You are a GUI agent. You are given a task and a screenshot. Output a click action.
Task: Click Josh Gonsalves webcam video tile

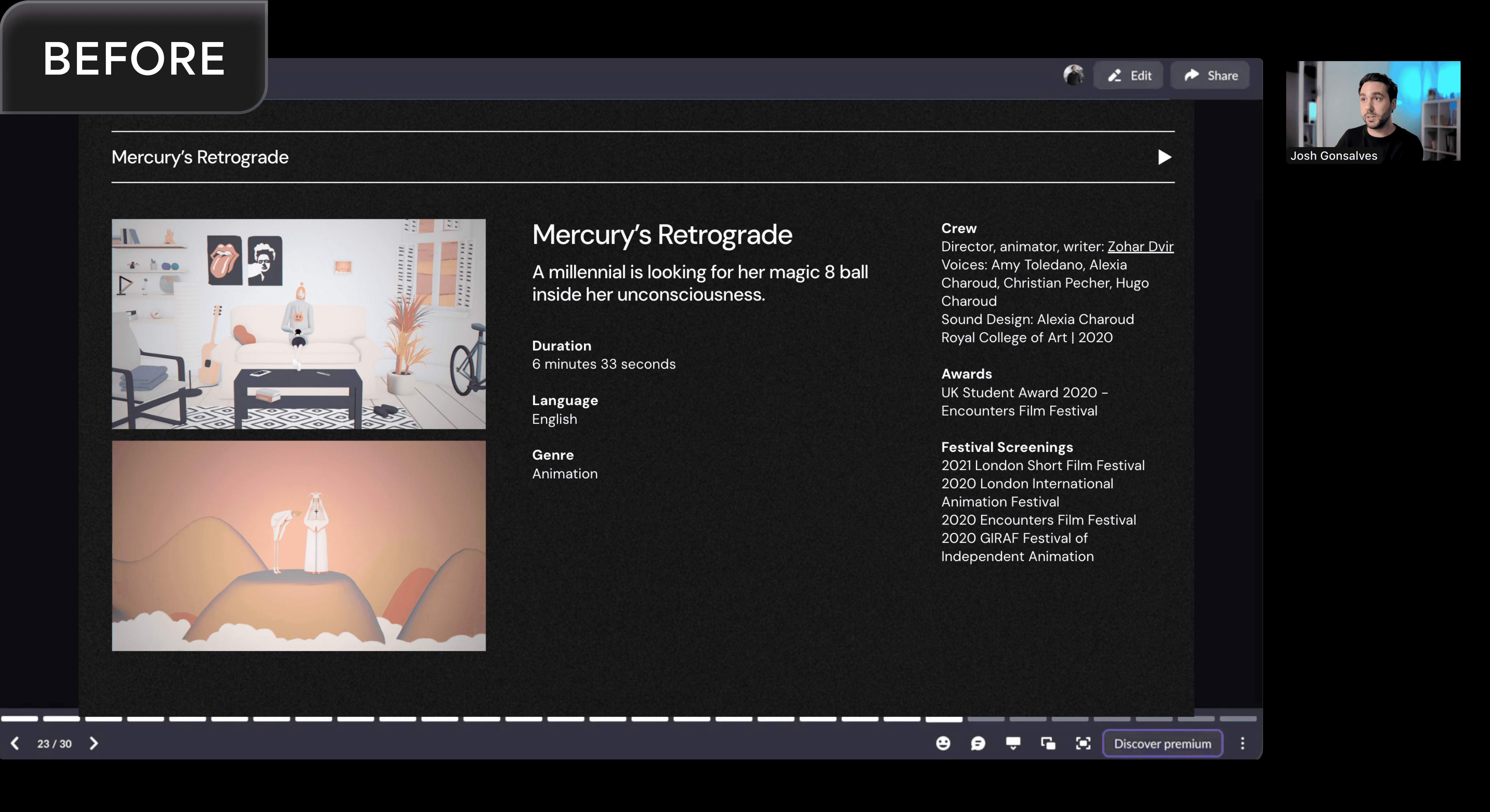pyautogui.click(x=1373, y=111)
